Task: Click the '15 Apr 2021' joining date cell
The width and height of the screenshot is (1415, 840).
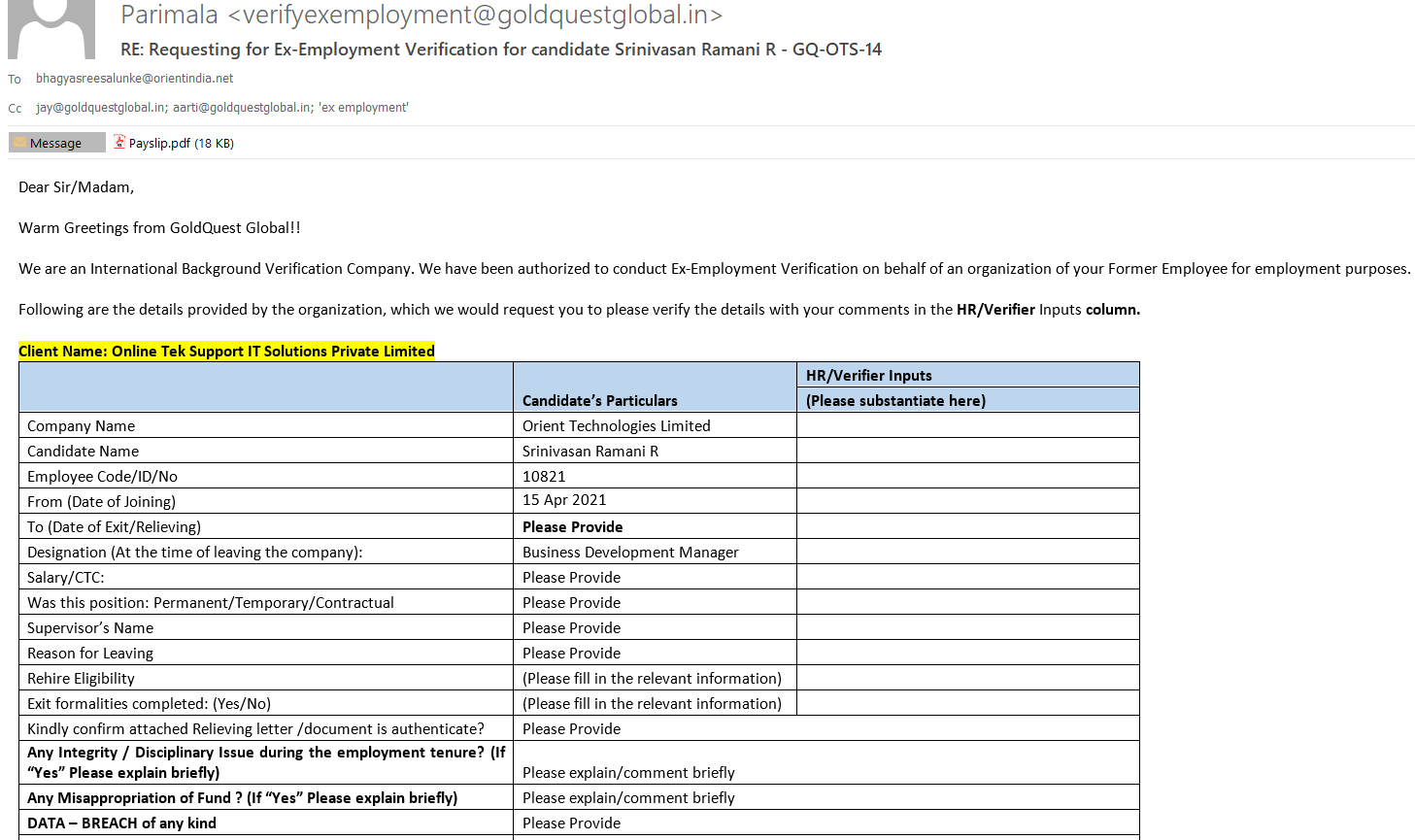Action: 564,500
